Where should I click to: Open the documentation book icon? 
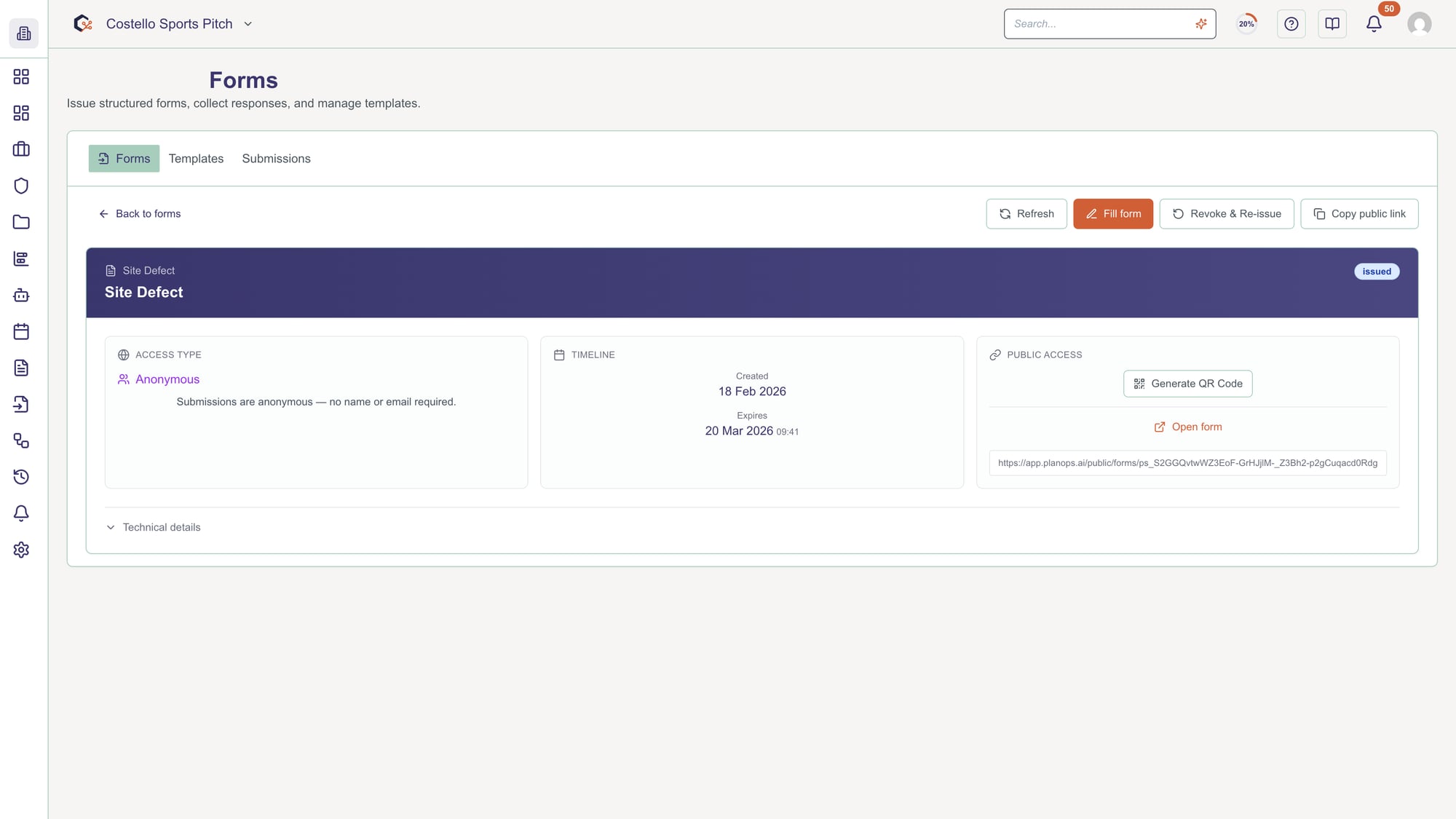(x=1332, y=23)
